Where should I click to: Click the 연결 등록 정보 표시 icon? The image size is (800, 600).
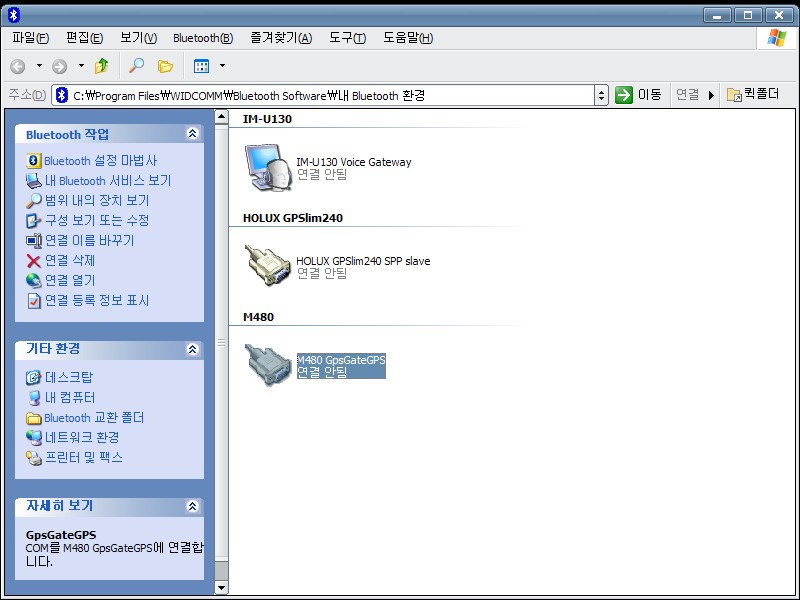(x=34, y=301)
